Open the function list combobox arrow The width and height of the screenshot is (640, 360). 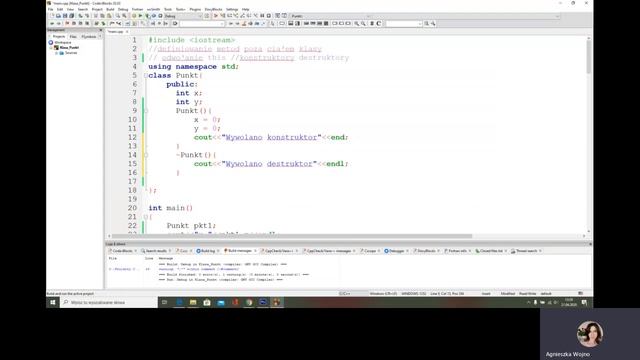click(557, 16)
